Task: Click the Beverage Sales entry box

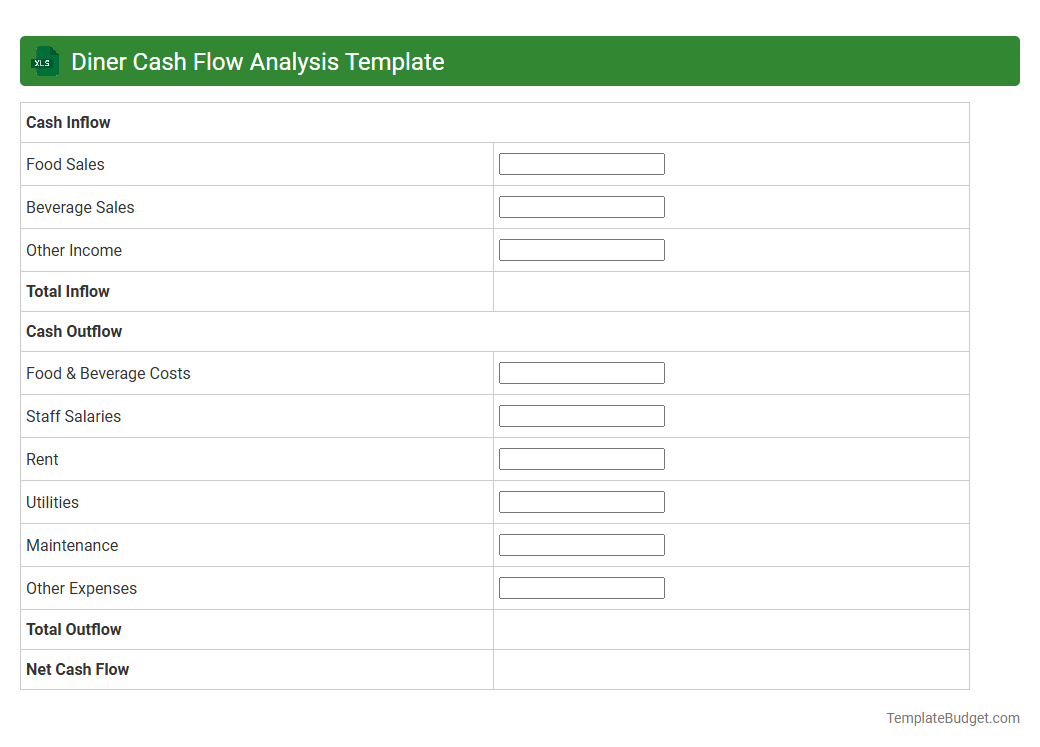Action: [581, 206]
